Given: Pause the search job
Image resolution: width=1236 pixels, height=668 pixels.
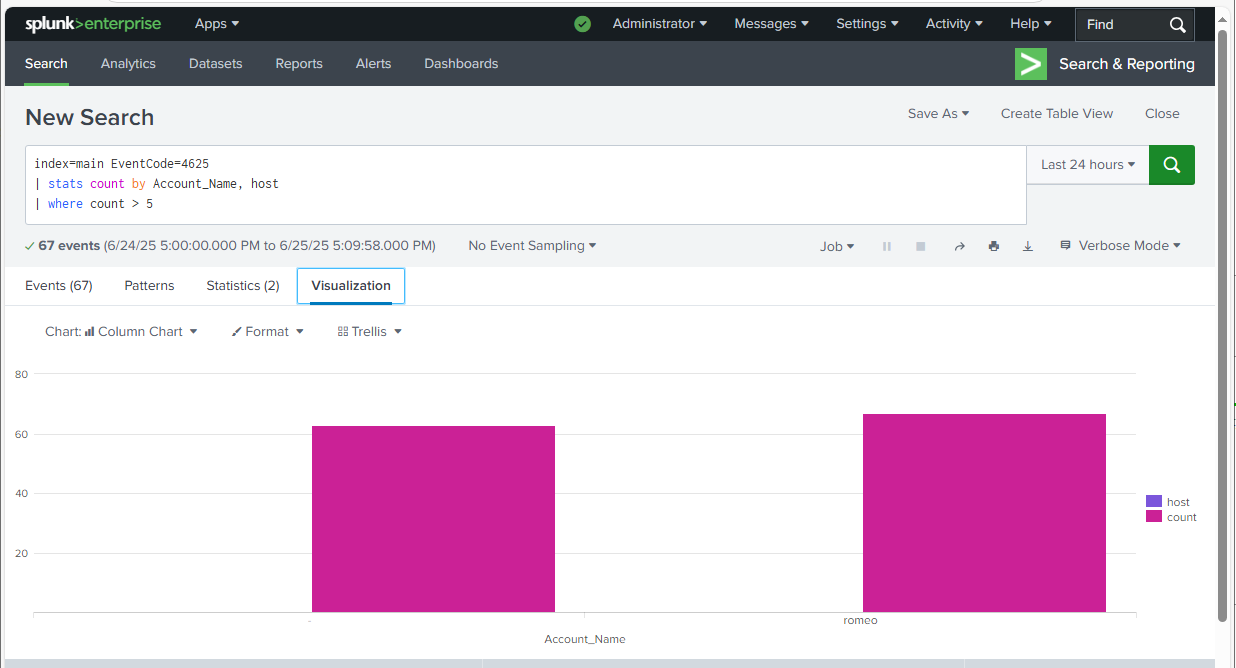Looking at the screenshot, I should (x=886, y=246).
